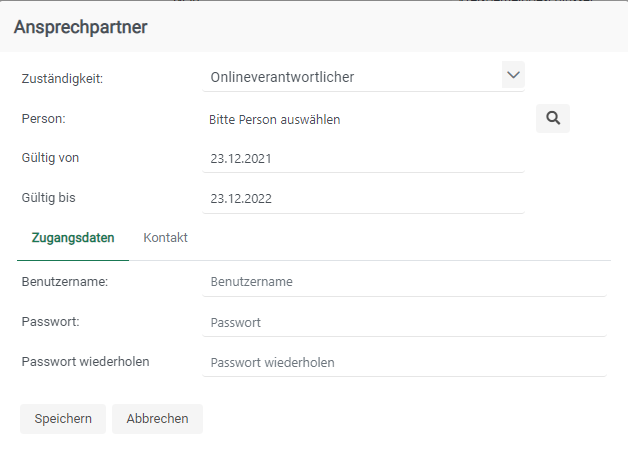
Task: Click the 'Bitte Person auswählen' field
Action: [275, 119]
